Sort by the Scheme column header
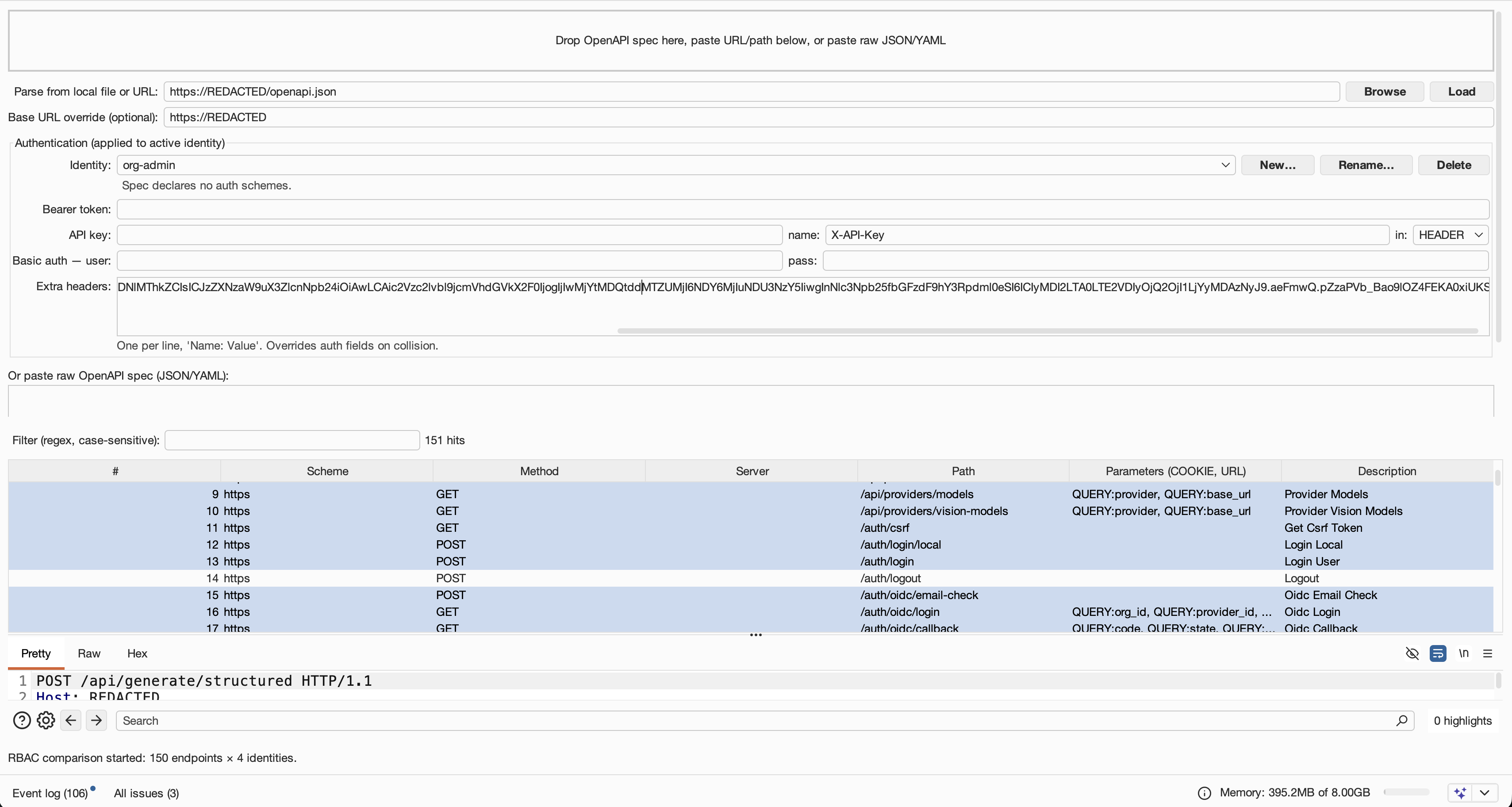The width and height of the screenshot is (1512, 807). [327, 471]
